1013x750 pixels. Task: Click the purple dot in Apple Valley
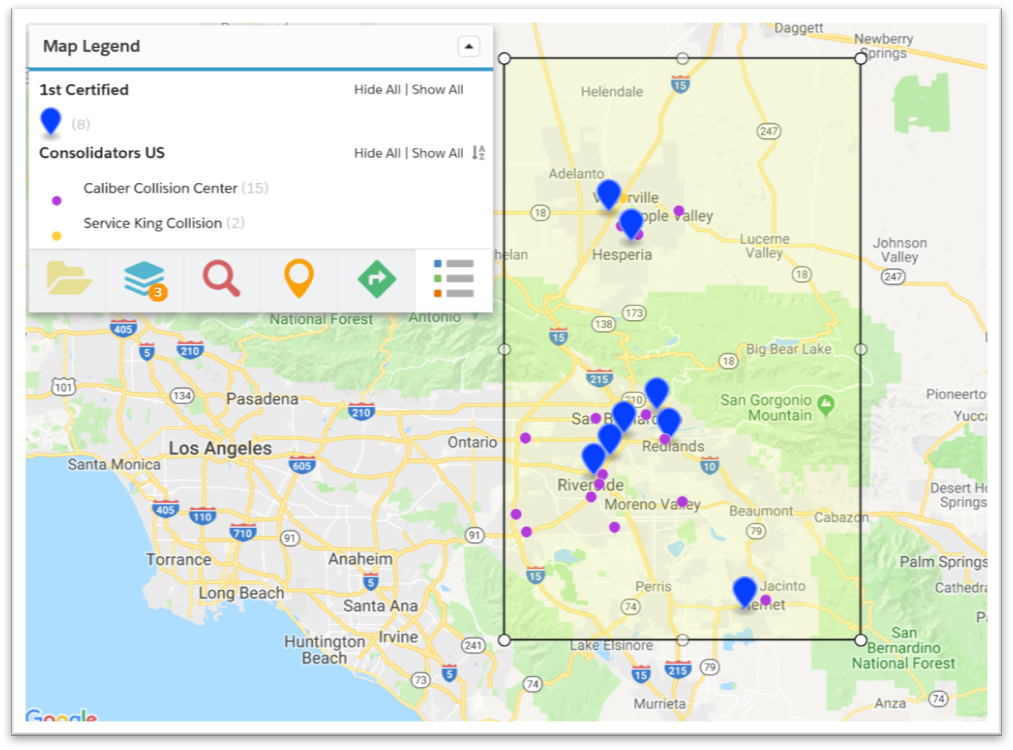[678, 211]
